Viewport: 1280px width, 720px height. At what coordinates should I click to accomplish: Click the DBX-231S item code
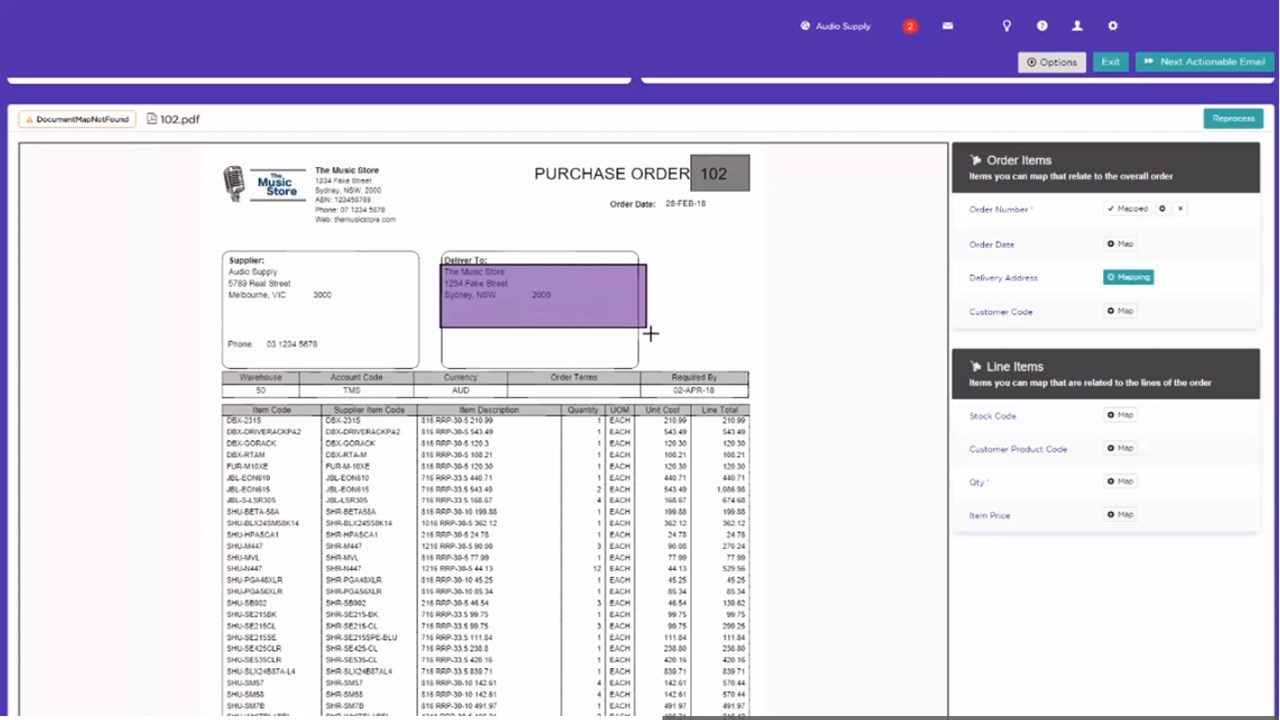244,421
